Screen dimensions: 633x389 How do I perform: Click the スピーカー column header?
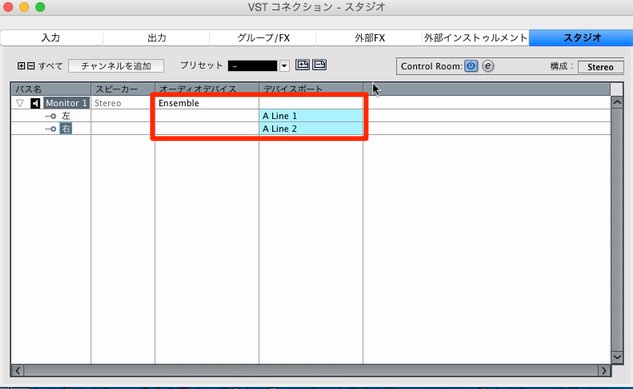pyautogui.click(x=123, y=89)
